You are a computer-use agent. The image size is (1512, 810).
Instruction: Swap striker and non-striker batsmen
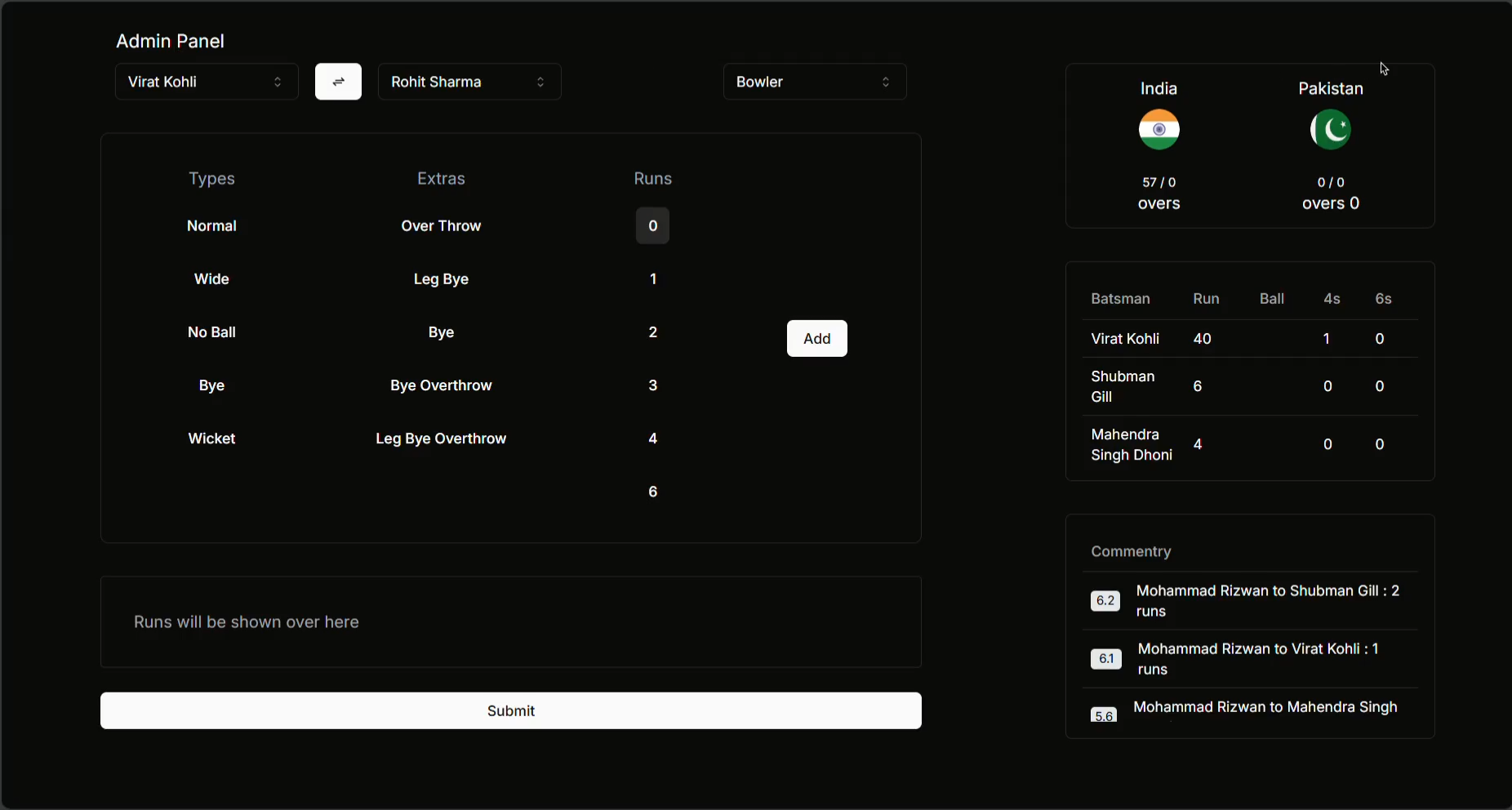pyautogui.click(x=338, y=82)
